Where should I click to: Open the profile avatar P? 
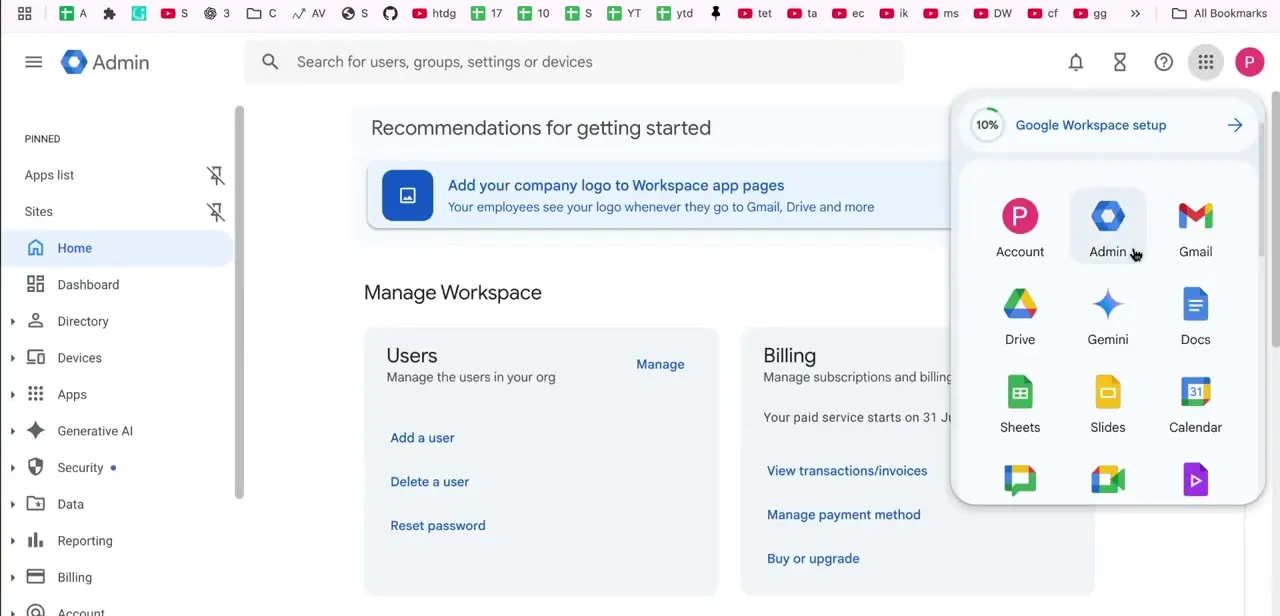1249,62
